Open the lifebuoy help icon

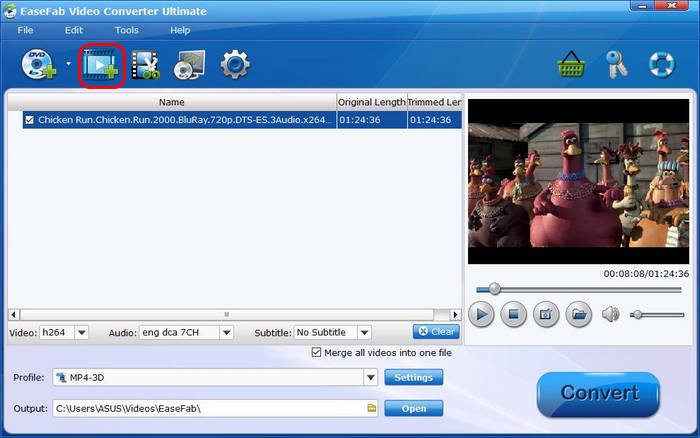(662, 64)
